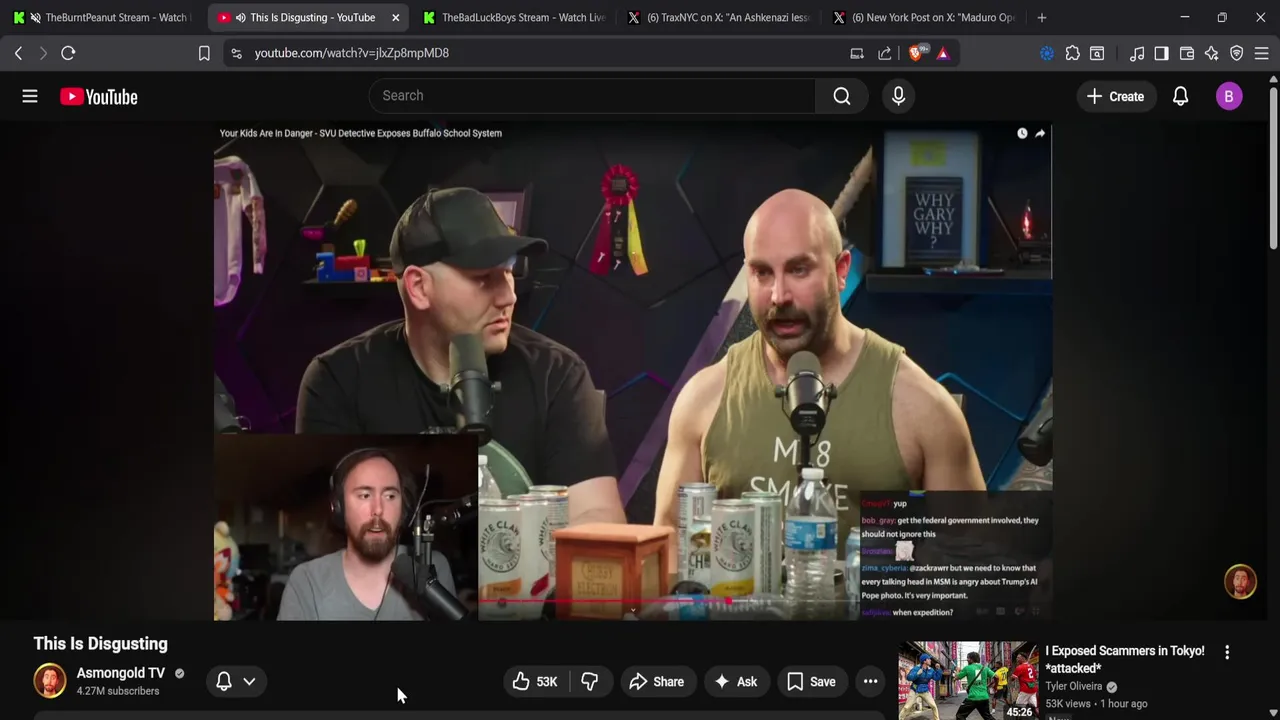Image resolution: width=1280 pixels, height=720 pixels.
Task: Open I Exposed Scammers in Tokyo thumbnail
Action: [968, 681]
